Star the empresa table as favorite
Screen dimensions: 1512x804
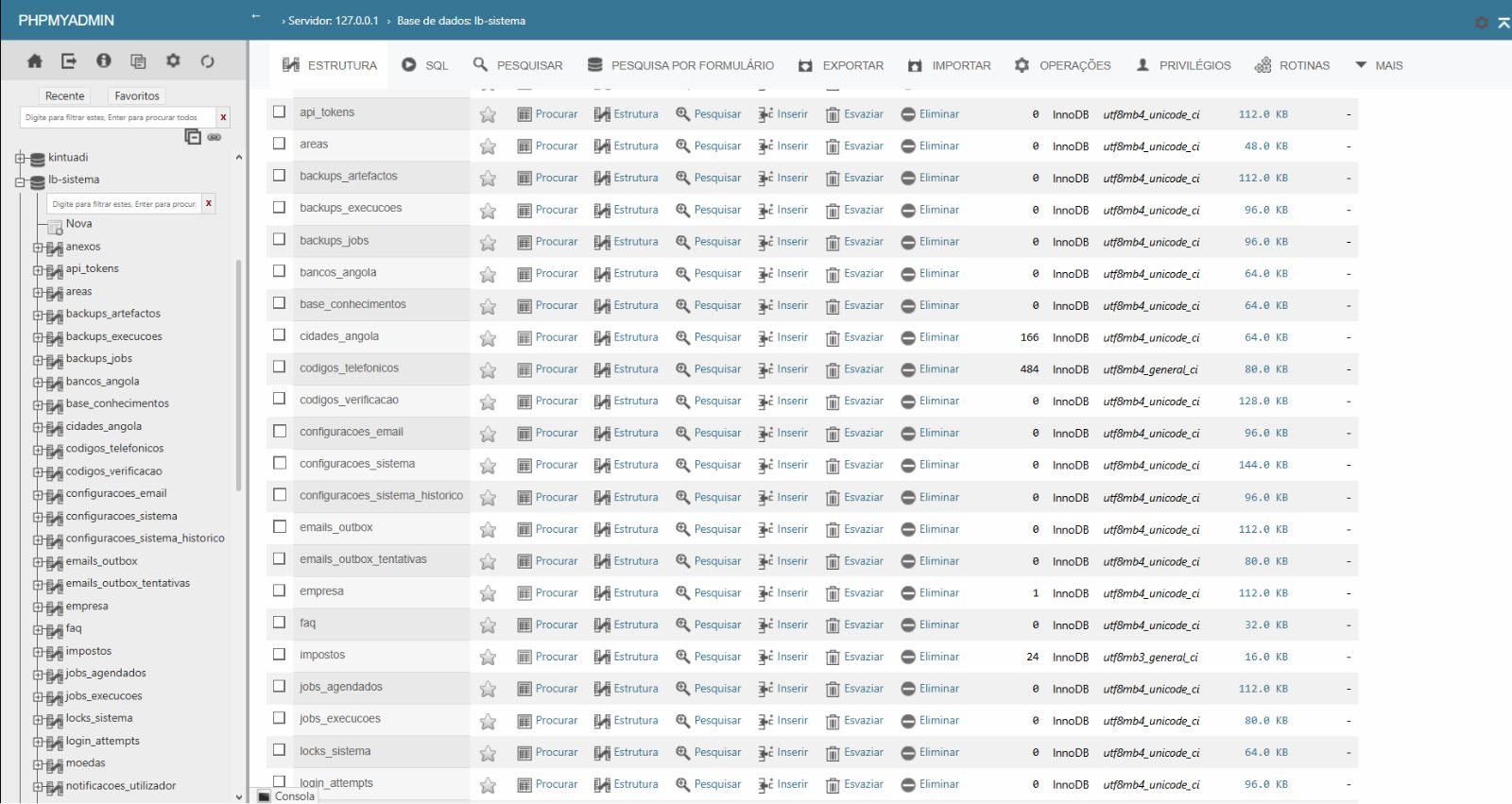[488, 593]
